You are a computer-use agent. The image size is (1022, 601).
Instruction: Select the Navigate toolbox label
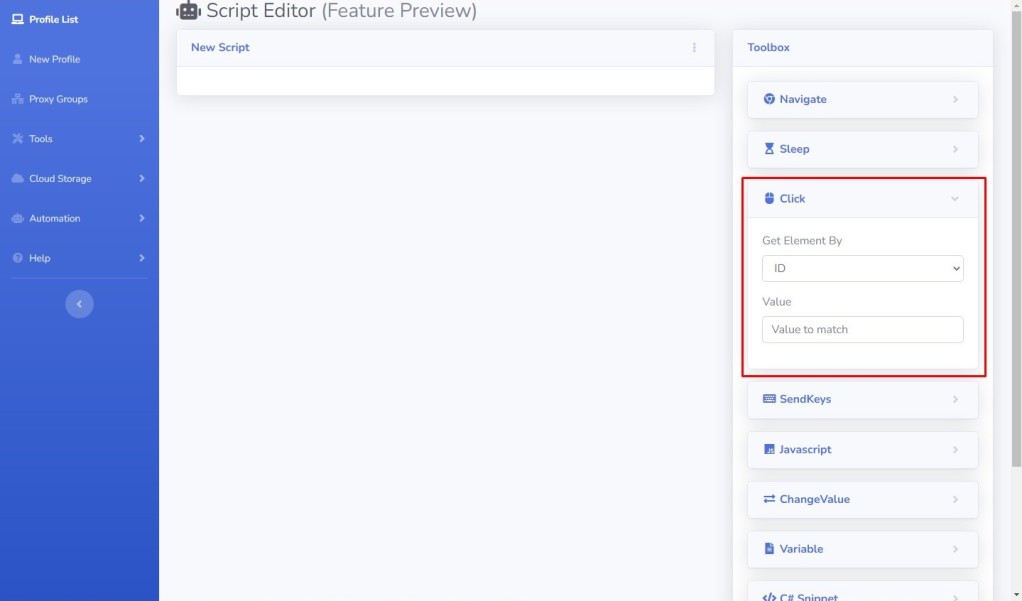coord(803,99)
